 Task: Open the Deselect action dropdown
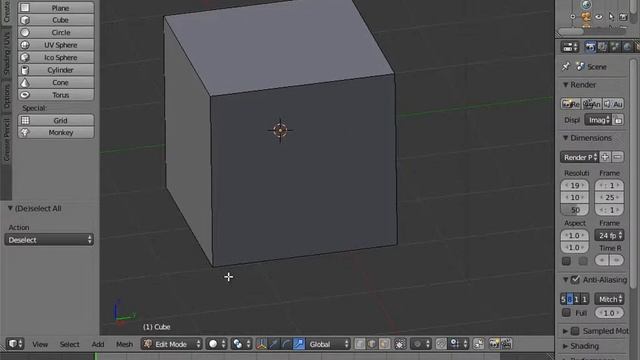click(x=49, y=240)
